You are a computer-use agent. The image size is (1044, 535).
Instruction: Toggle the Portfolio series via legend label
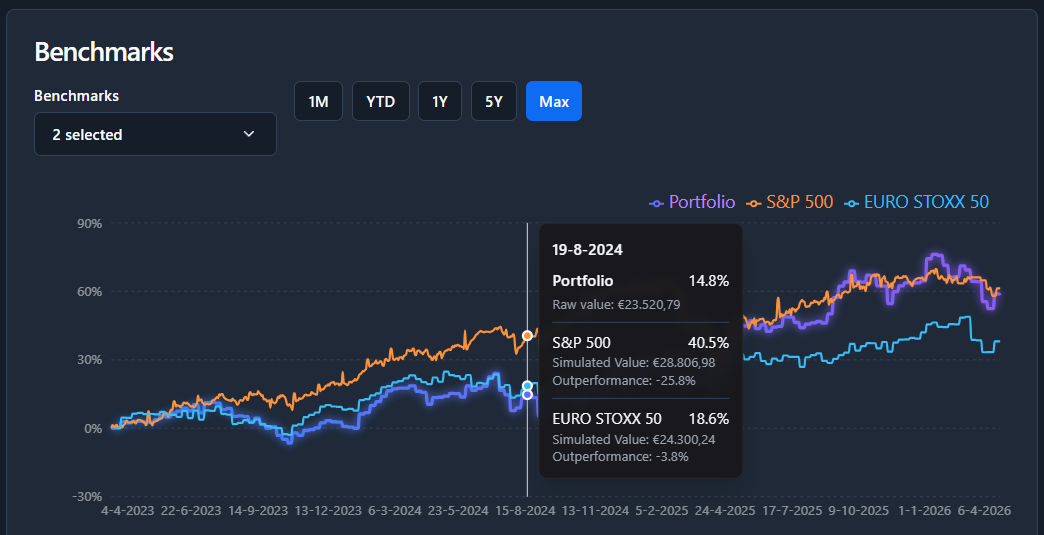pyautogui.click(x=701, y=202)
